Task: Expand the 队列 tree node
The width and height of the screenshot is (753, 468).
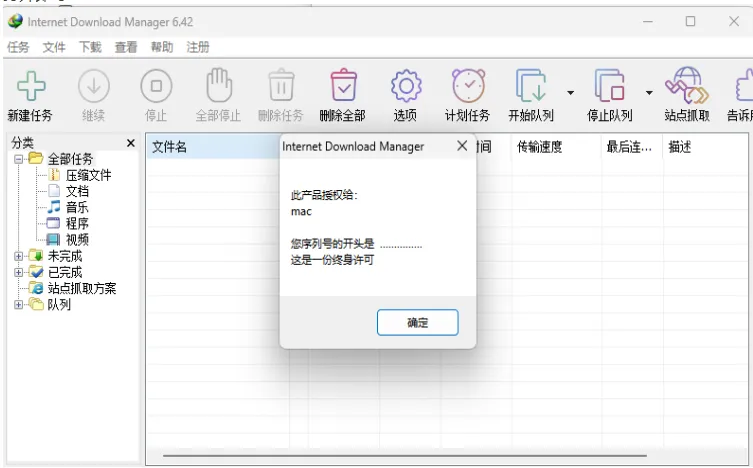Action: click(x=18, y=304)
